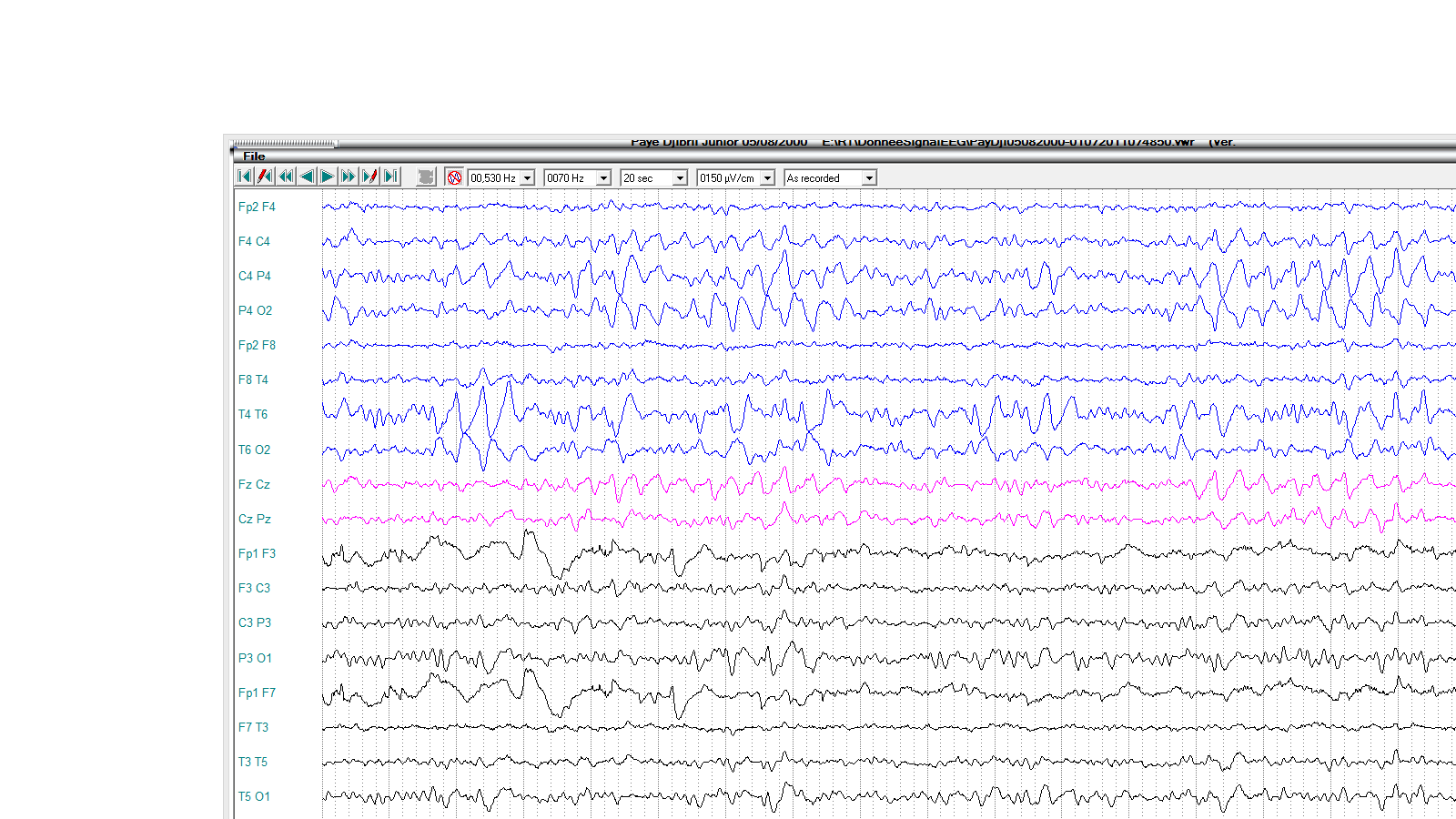The height and width of the screenshot is (819, 1456).
Task: Open the 00,530 Hz low-cut filter dropdown
Action: 527,178
